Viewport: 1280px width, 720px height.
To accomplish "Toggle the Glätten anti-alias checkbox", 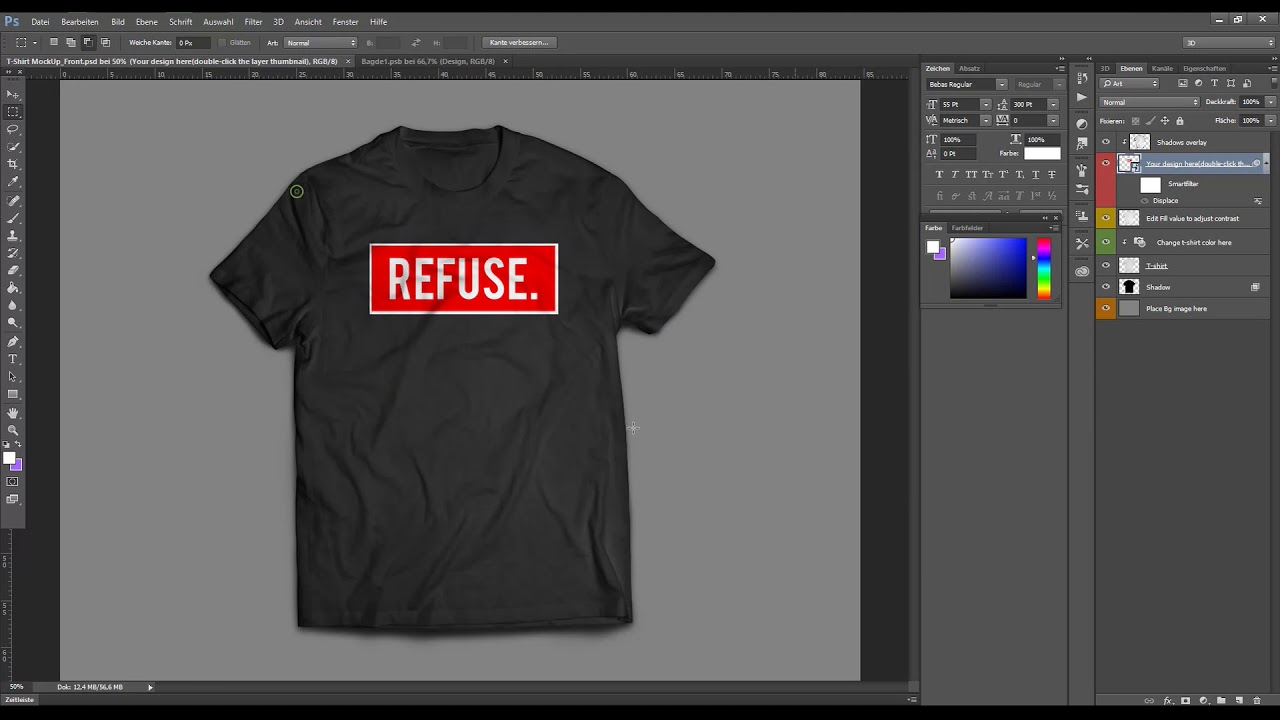I will coord(222,43).
